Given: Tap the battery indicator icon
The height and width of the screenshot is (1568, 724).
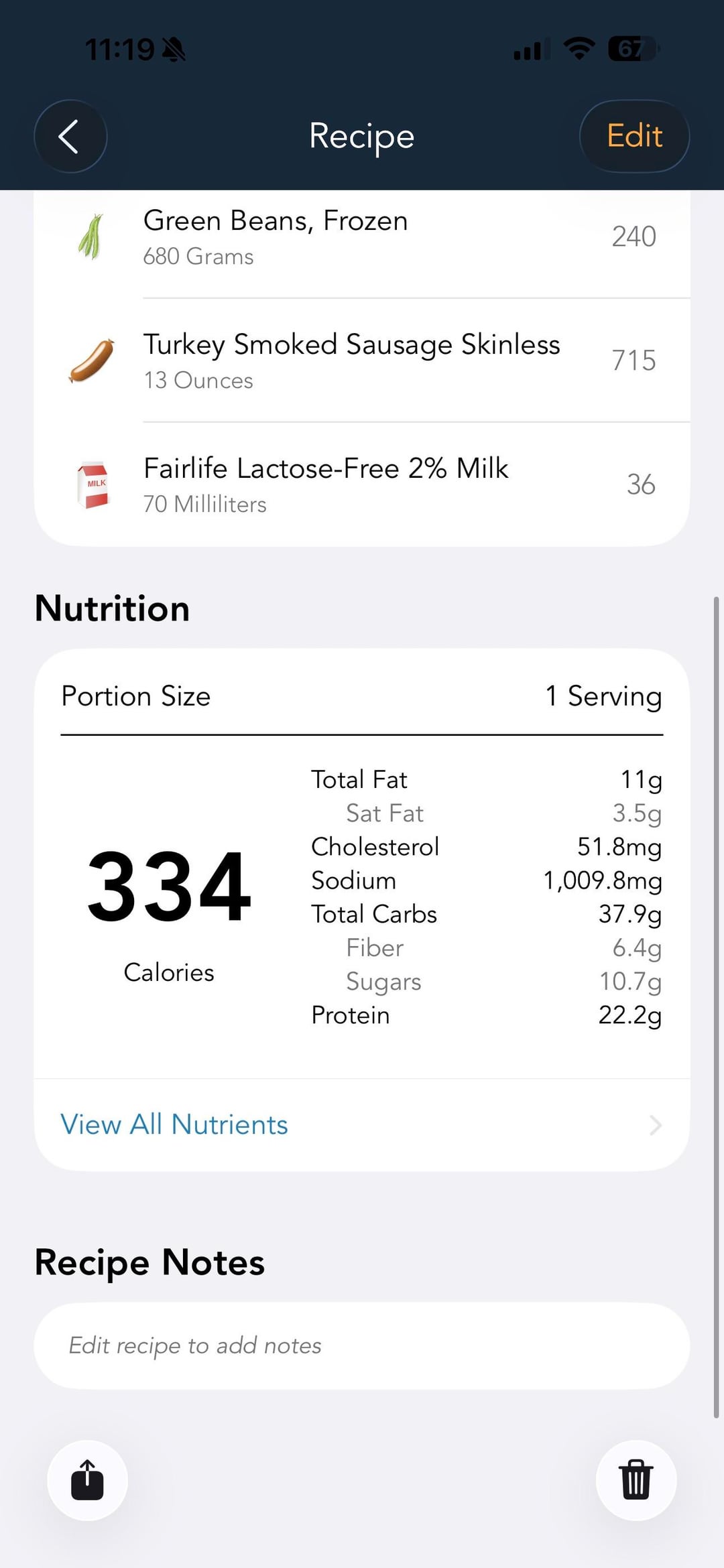Looking at the screenshot, I should pyautogui.click(x=633, y=48).
